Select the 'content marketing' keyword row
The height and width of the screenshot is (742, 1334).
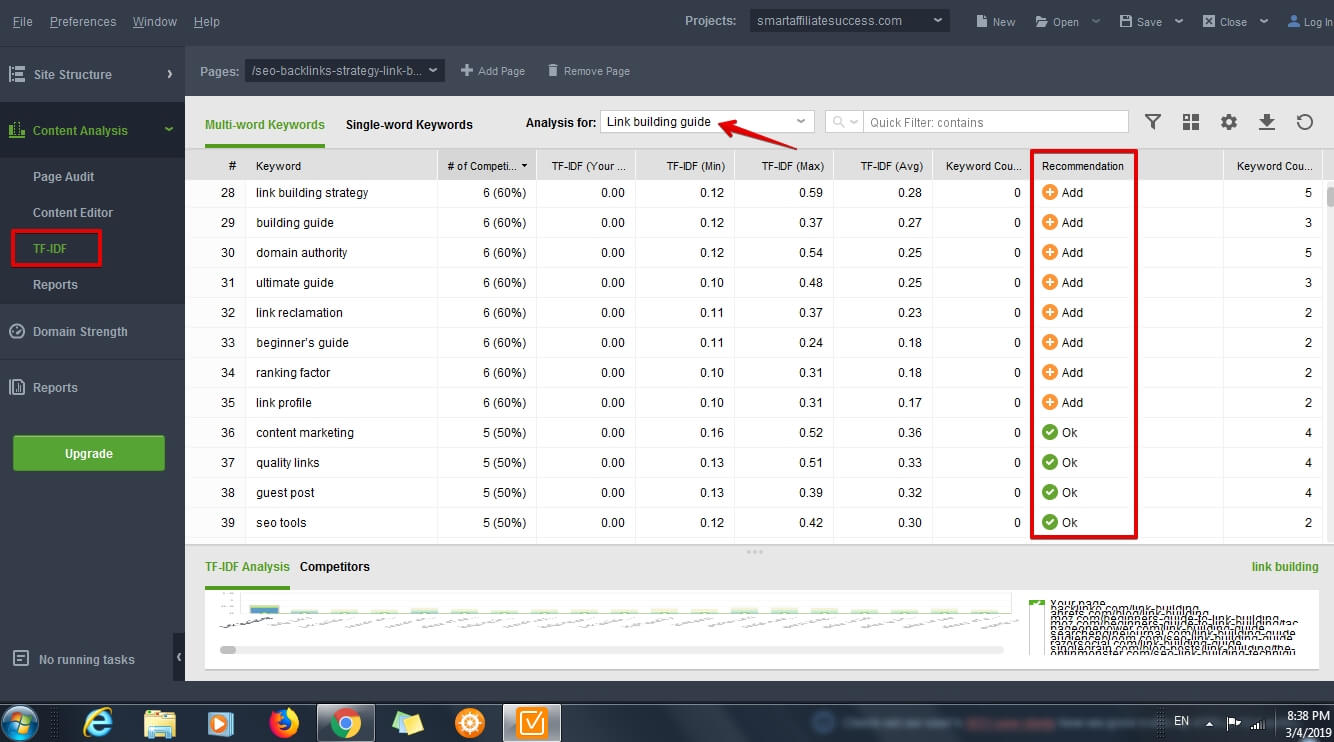755,432
